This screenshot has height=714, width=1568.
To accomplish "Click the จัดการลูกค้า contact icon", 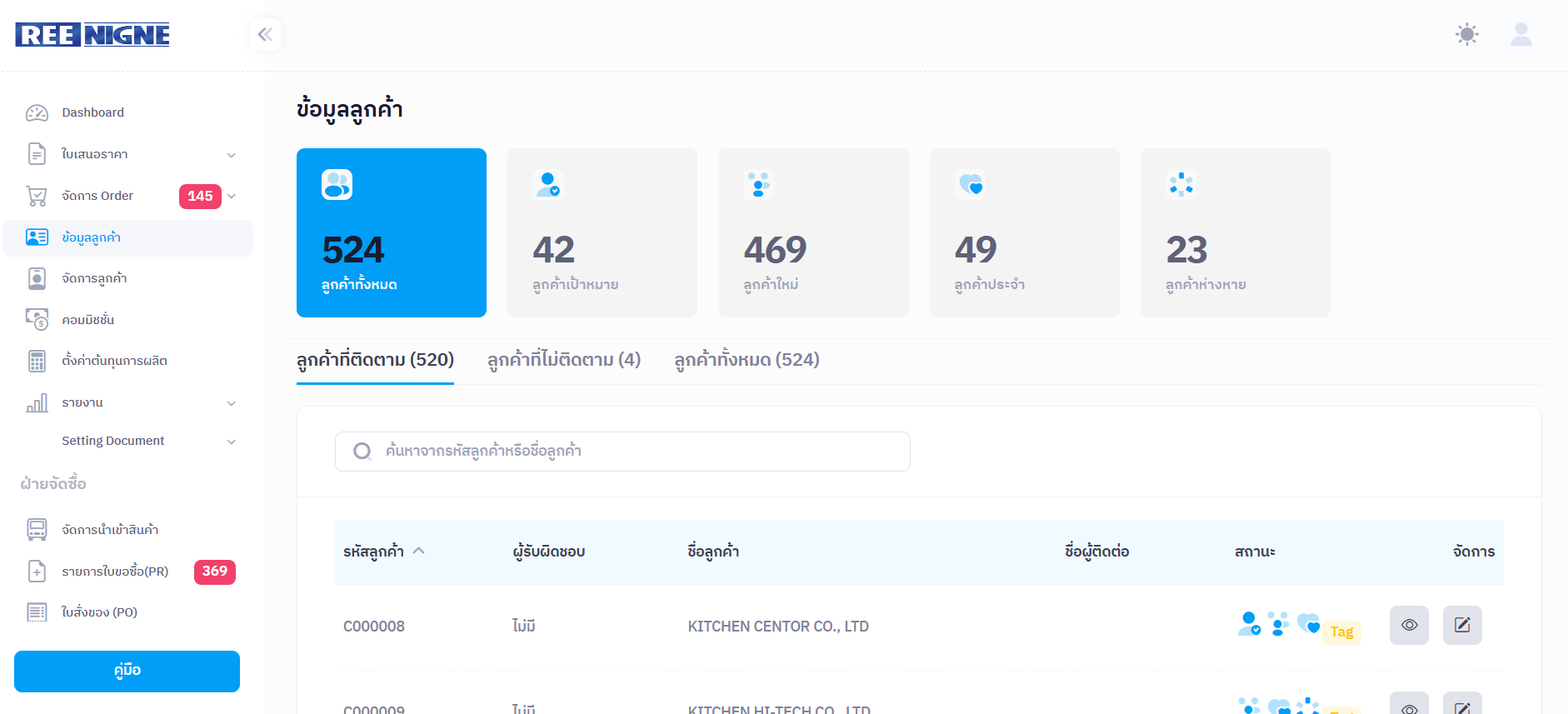I will [37, 278].
